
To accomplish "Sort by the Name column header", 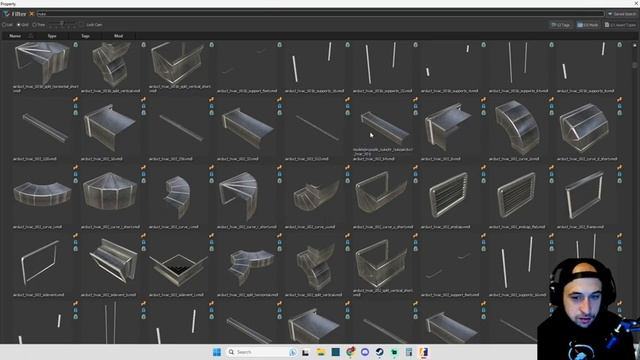I will [15, 36].
